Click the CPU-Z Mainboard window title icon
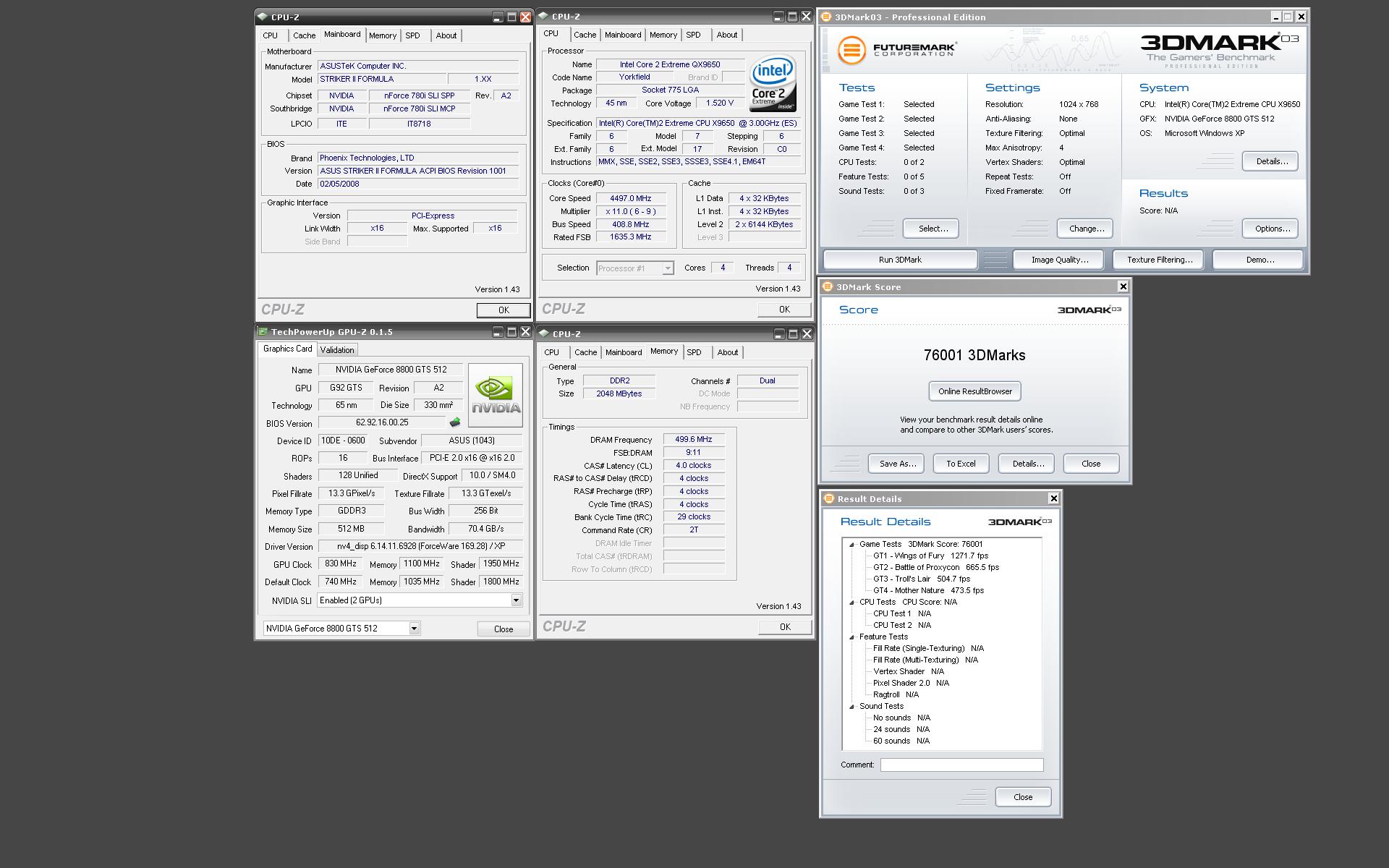The width and height of the screenshot is (1389, 868). [x=263, y=17]
